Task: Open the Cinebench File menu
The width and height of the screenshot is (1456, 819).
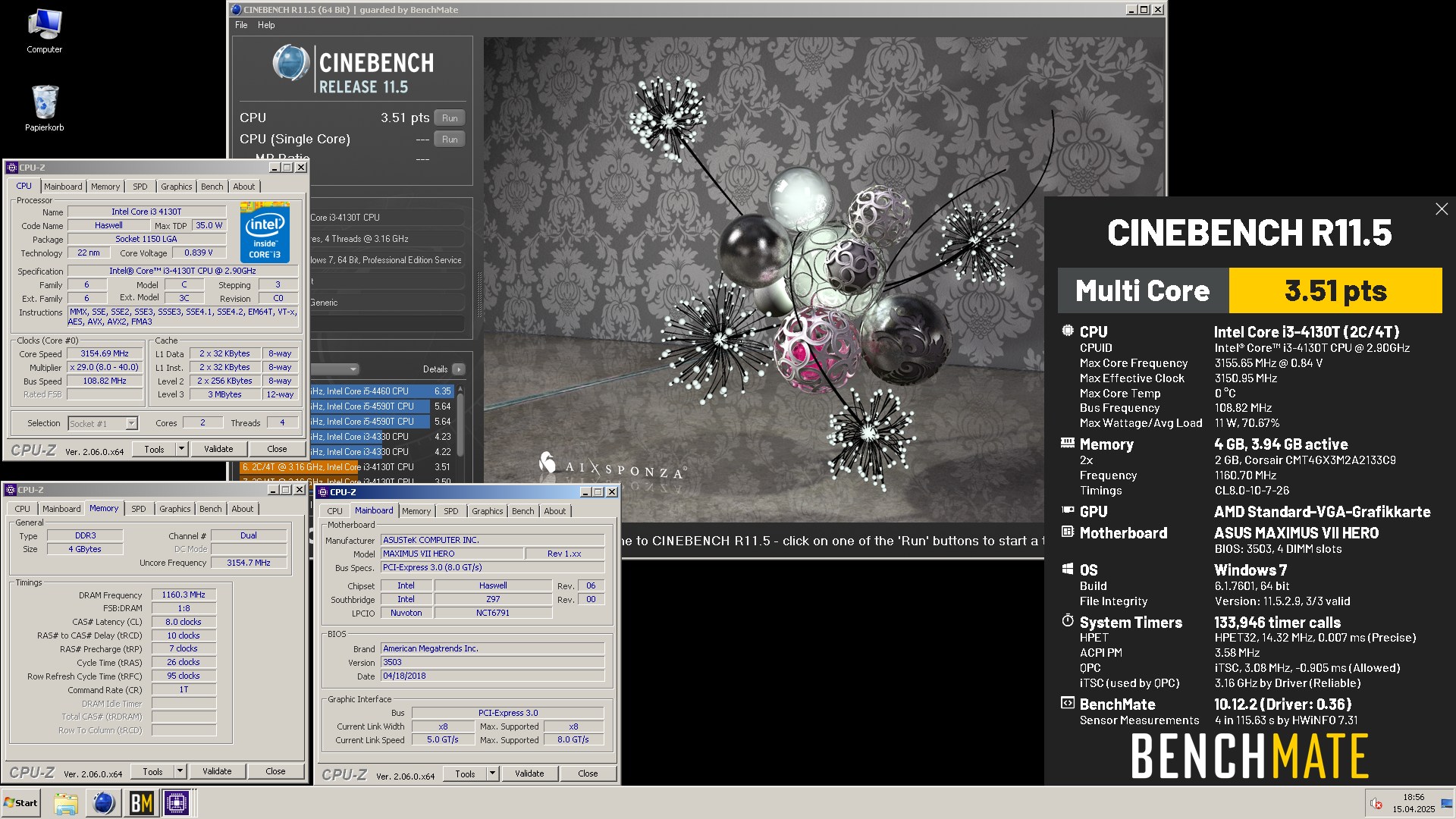Action: [241, 25]
